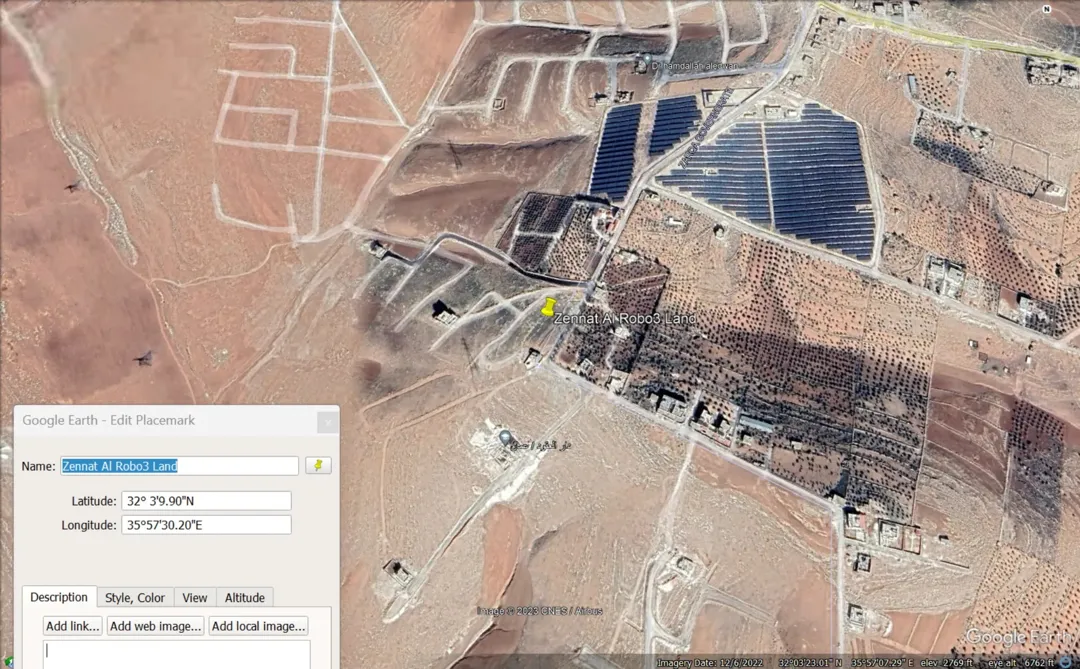The height and width of the screenshot is (669, 1080).
Task: Open the placemark icon chooser button
Action: (318, 466)
